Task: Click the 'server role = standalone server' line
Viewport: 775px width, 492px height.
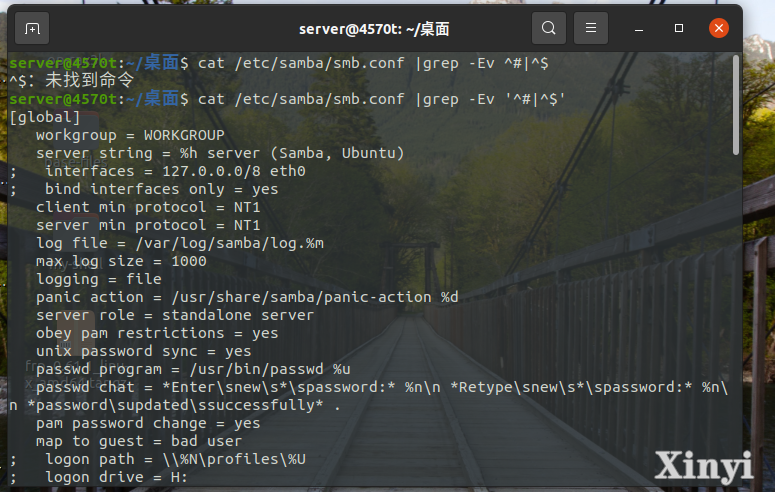Action: pos(175,315)
